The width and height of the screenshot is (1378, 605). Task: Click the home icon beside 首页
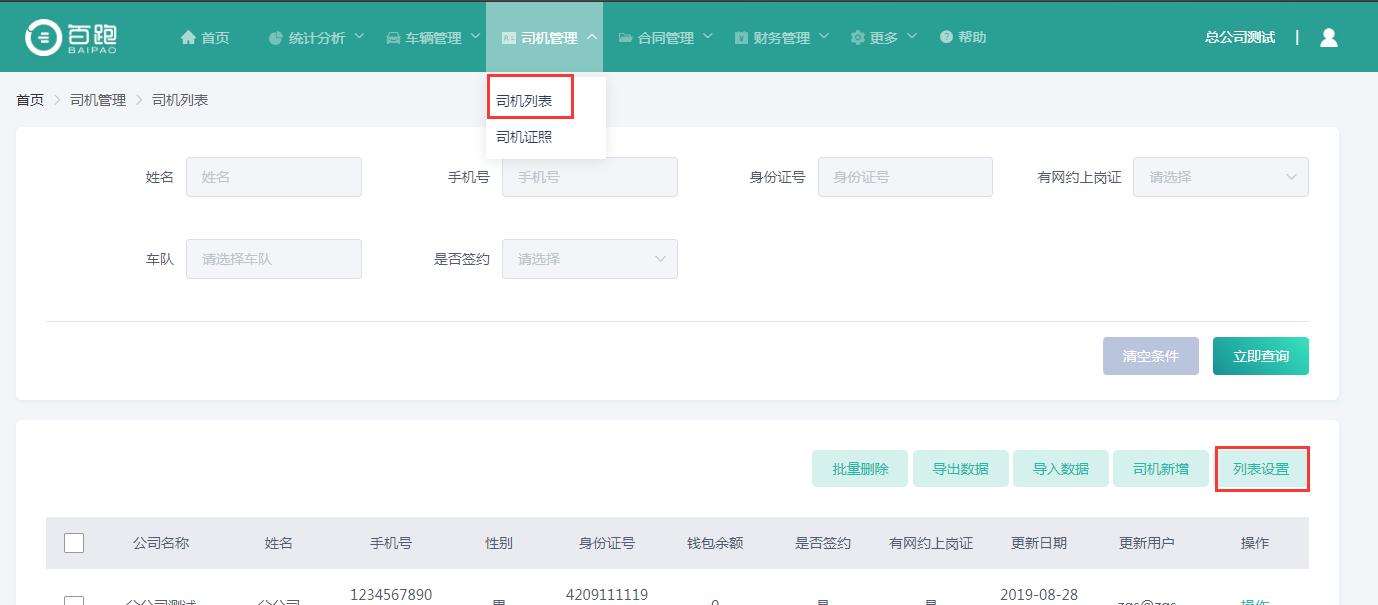coord(188,37)
